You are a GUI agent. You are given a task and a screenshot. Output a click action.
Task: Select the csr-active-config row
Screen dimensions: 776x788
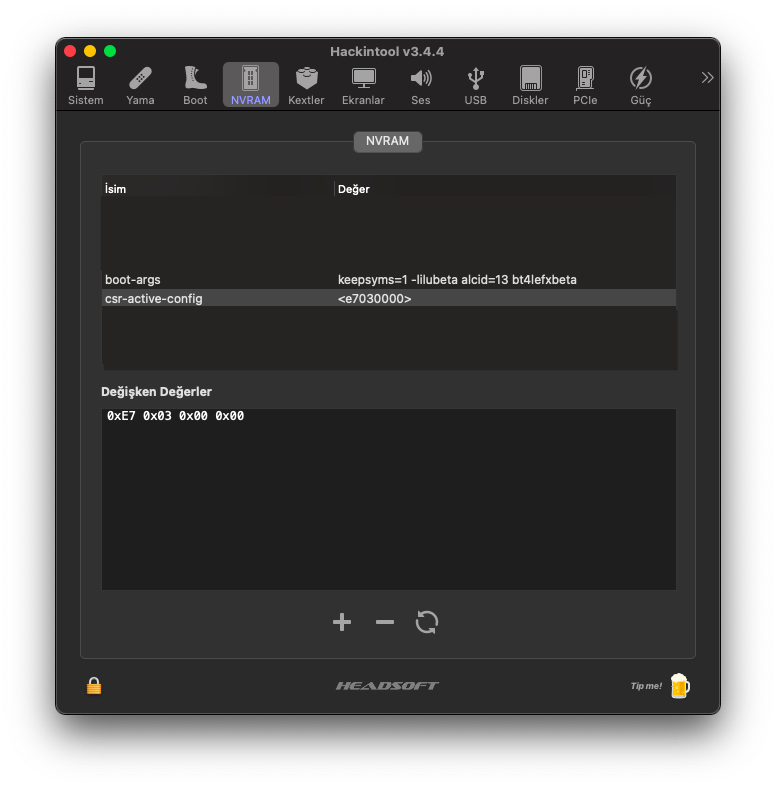click(x=389, y=299)
